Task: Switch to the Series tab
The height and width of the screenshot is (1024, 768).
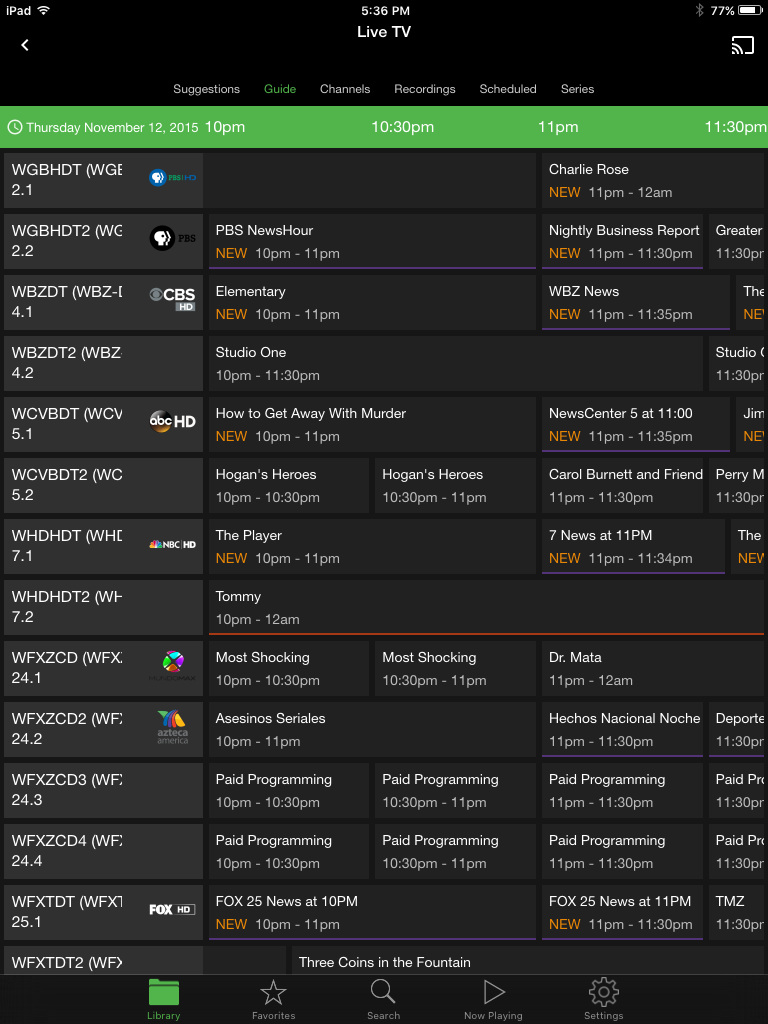Action: 577,89
